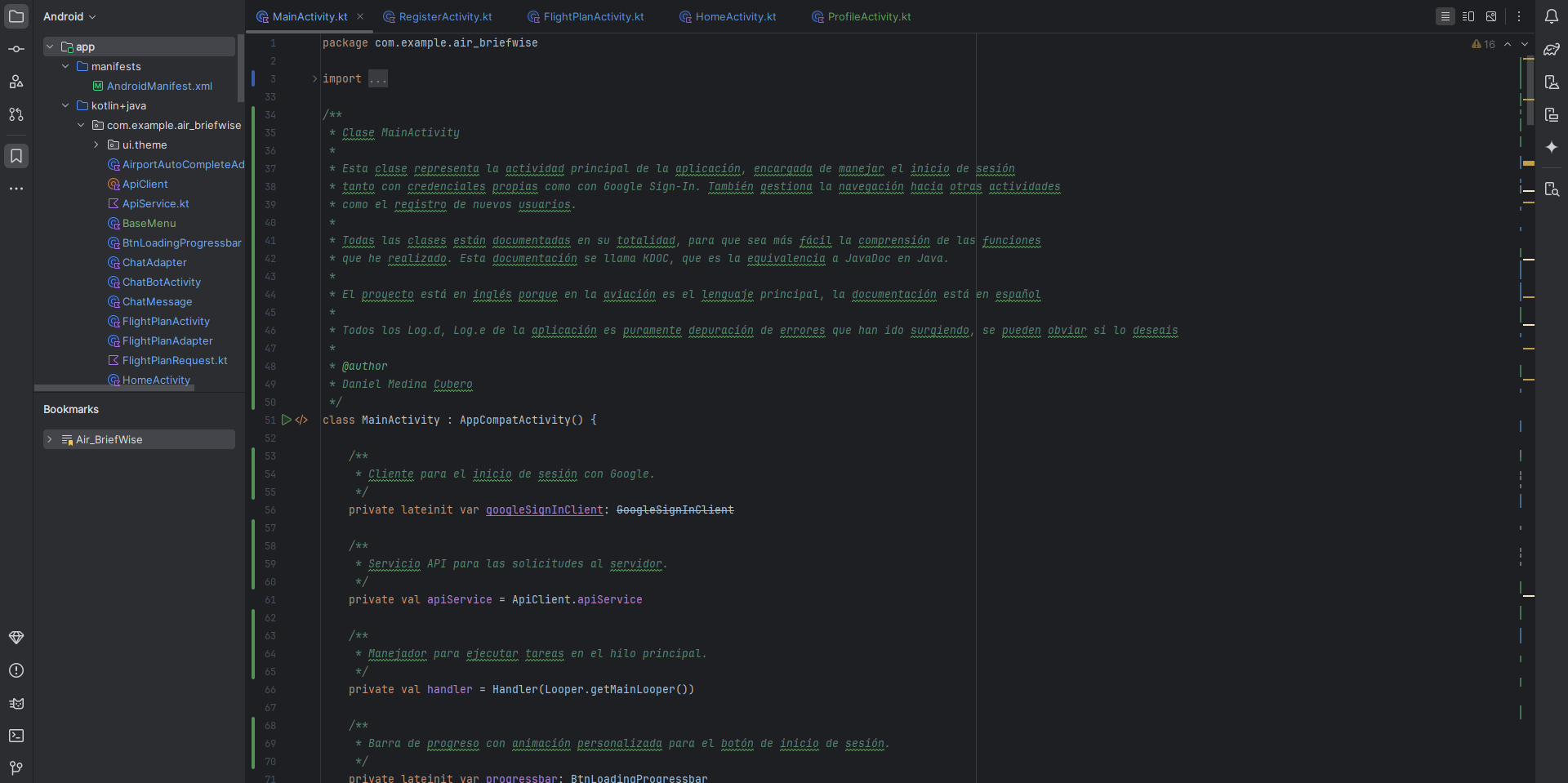Image resolution: width=1568 pixels, height=783 pixels.
Task: Open HomeActivity in the project tree
Action: click(149, 380)
